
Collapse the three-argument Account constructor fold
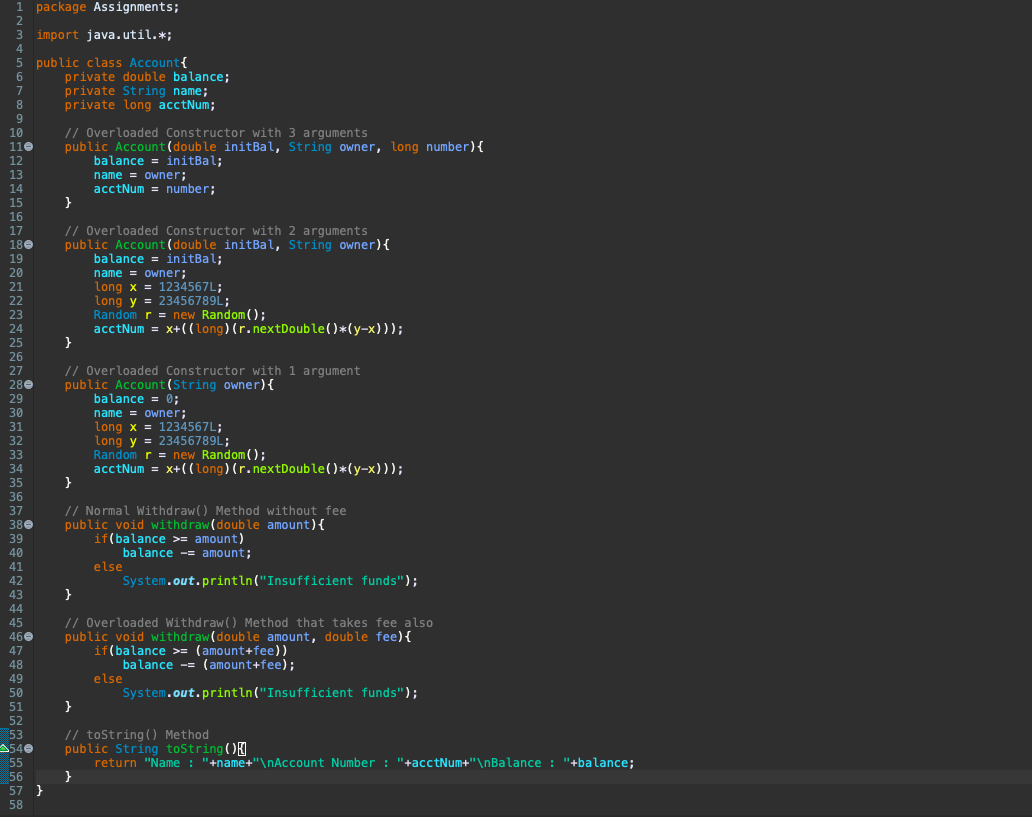tap(28, 147)
